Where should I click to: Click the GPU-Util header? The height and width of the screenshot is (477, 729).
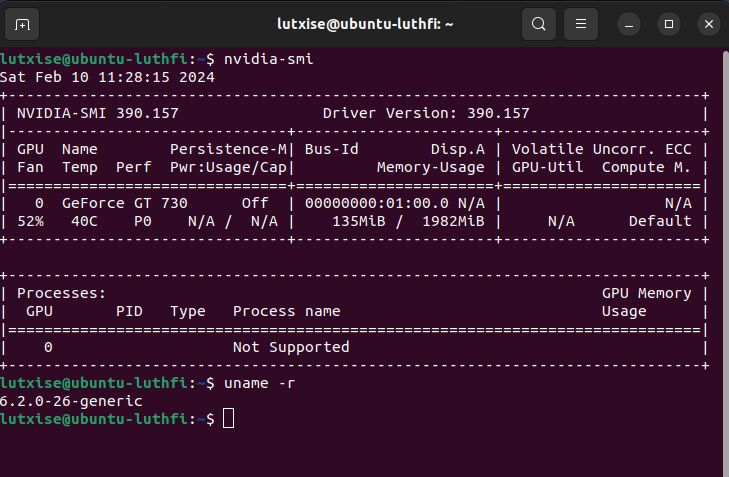pyautogui.click(x=547, y=167)
